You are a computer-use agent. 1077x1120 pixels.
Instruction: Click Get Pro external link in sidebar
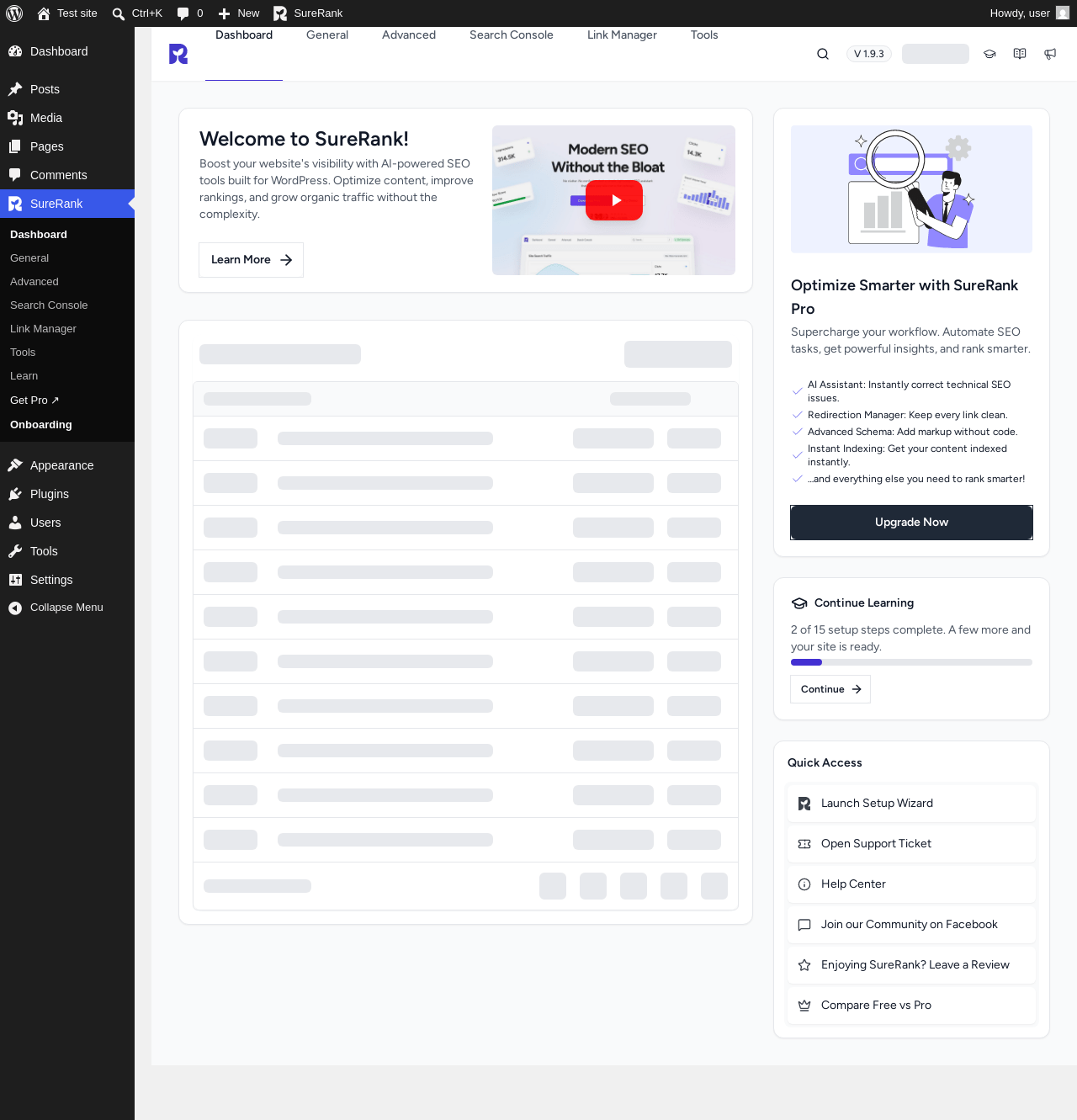tap(34, 401)
